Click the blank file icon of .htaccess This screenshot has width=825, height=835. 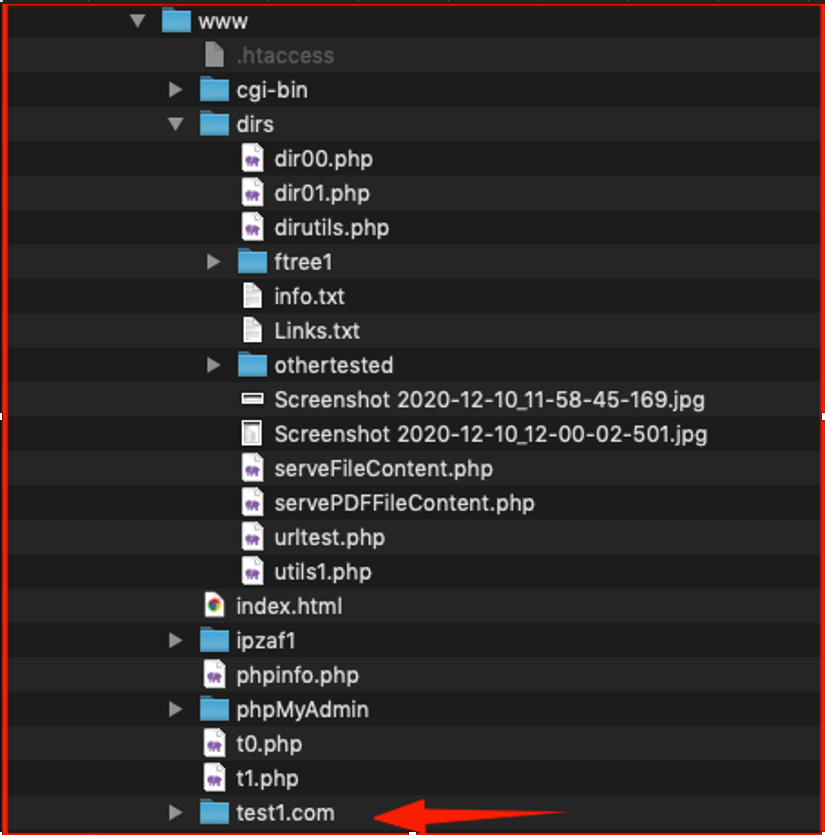tap(214, 55)
